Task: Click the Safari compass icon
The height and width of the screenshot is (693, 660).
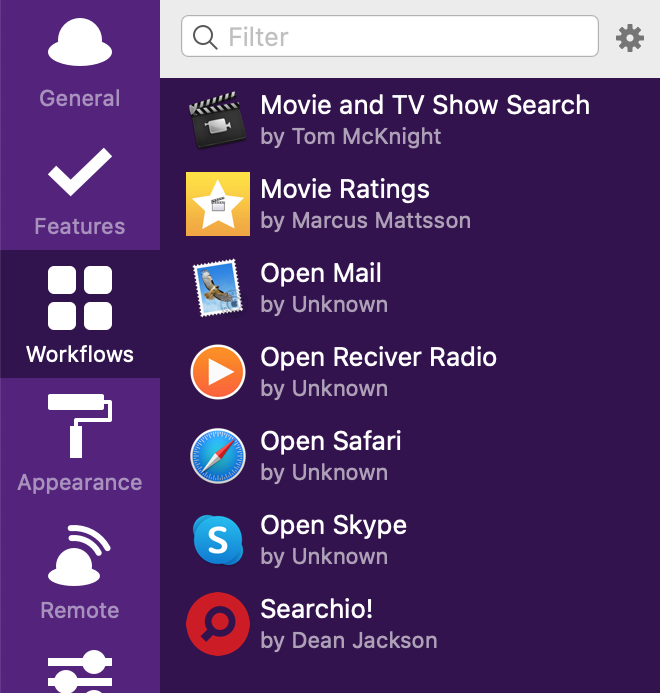Action: coord(217,456)
